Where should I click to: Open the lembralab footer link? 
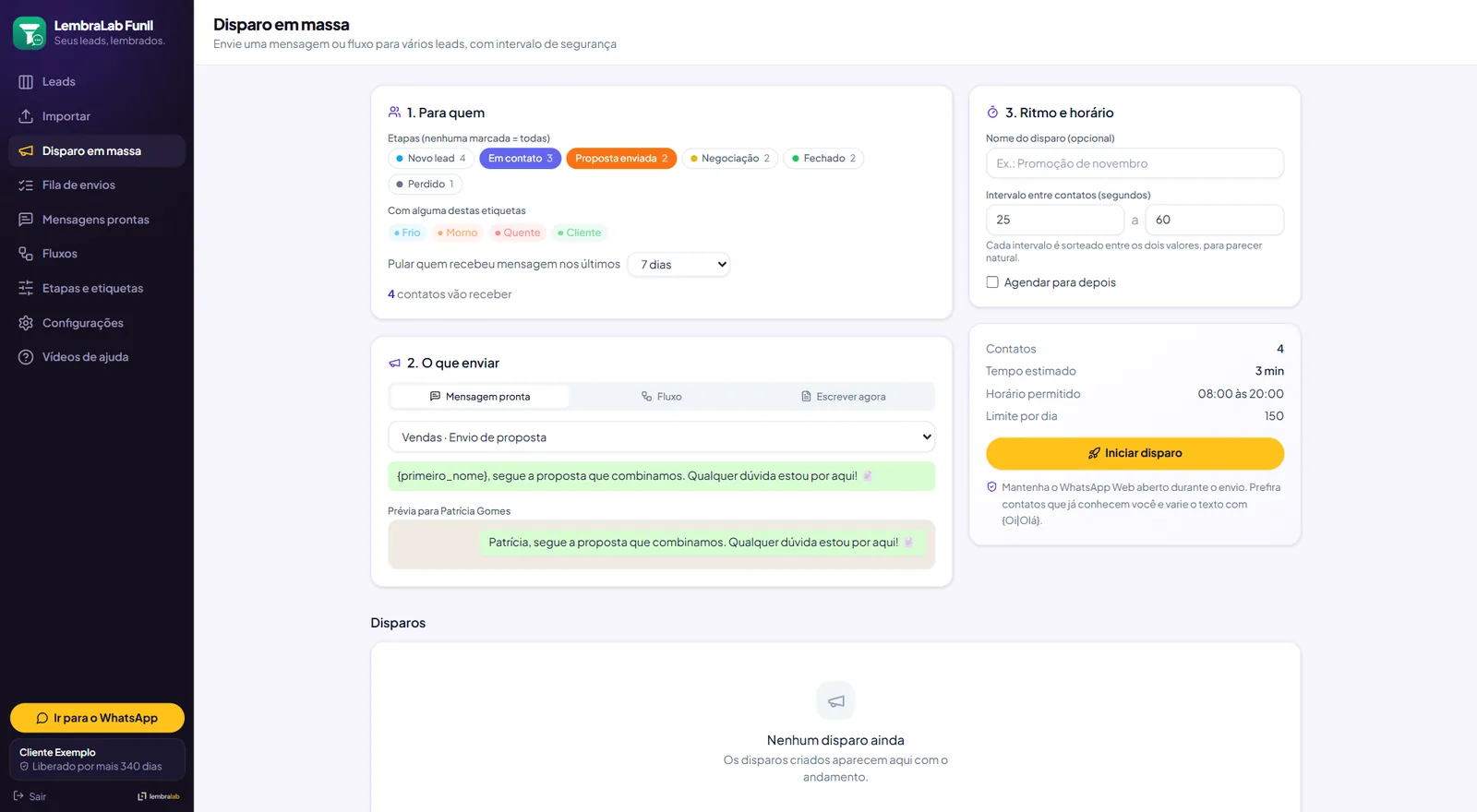(159, 796)
